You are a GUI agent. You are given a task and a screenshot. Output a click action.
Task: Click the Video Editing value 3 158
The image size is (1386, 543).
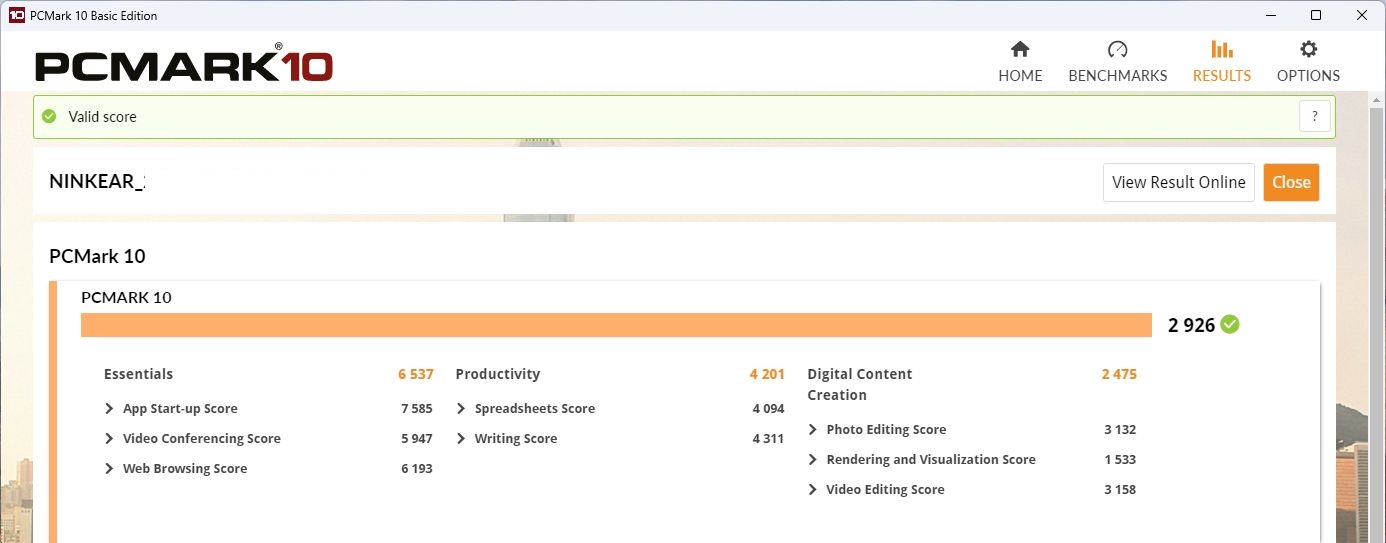[x=1120, y=490]
